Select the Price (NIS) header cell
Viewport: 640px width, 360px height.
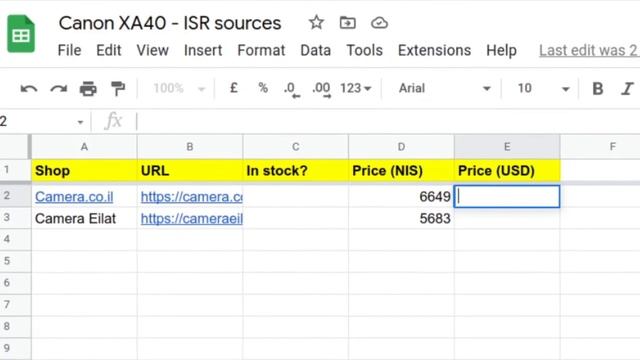pyautogui.click(x=401, y=170)
